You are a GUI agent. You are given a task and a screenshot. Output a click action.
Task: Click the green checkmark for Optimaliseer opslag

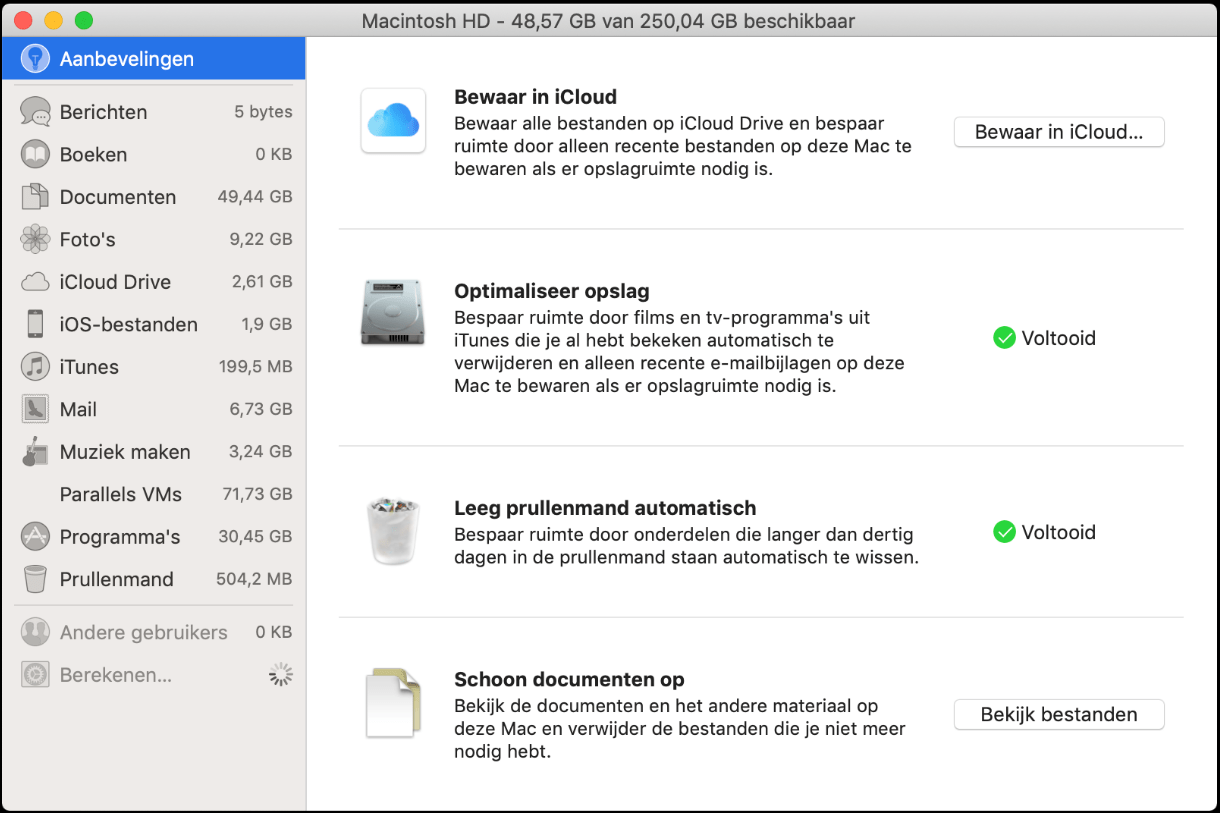[x=1004, y=338]
